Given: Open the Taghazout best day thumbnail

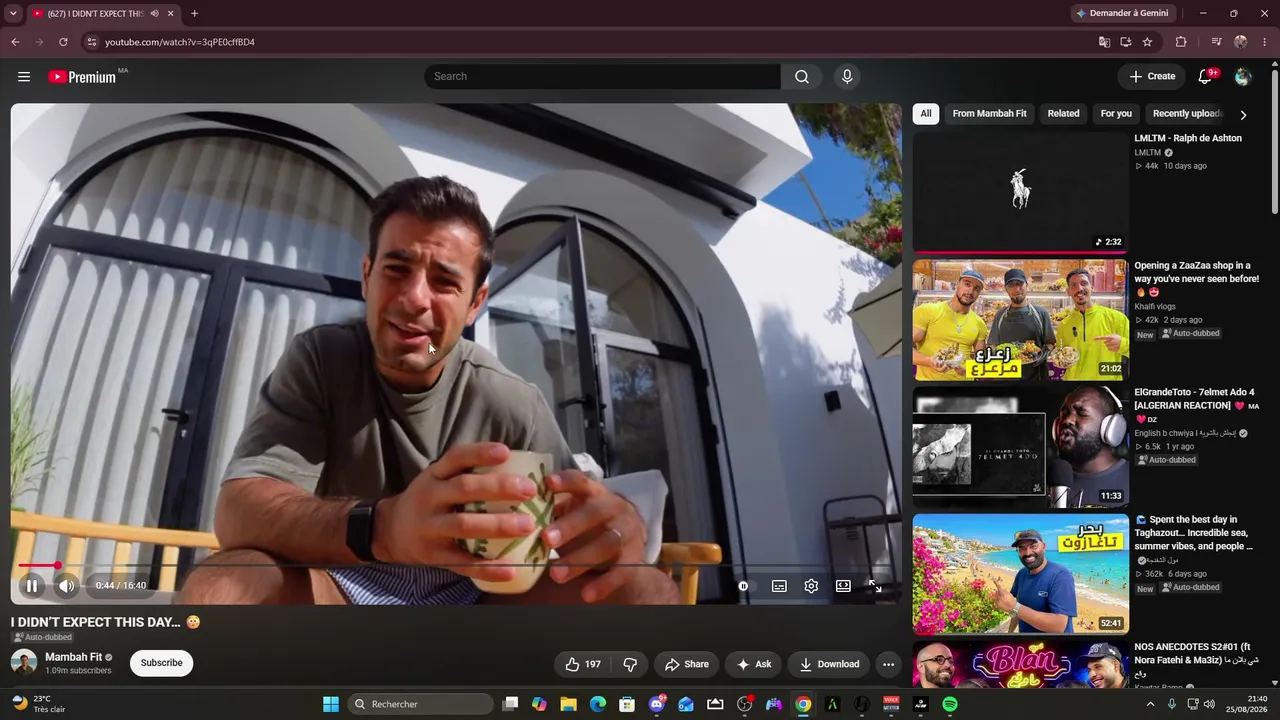Looking at the screenshot, I should pyautogui.click(x=1020, y=574).
